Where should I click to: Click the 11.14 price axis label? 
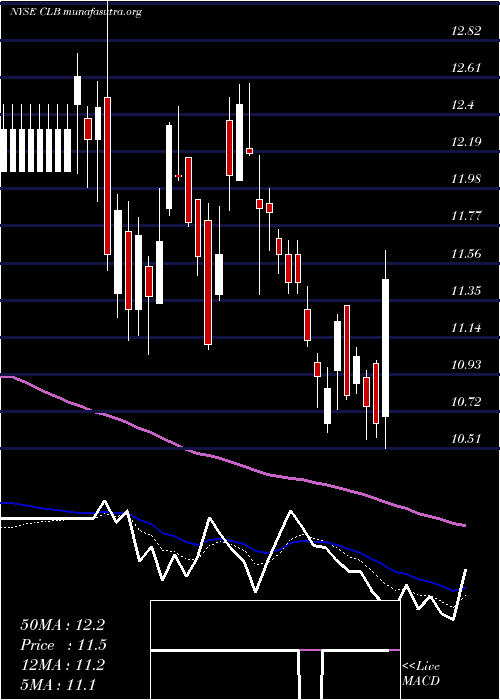click(466, 328)
